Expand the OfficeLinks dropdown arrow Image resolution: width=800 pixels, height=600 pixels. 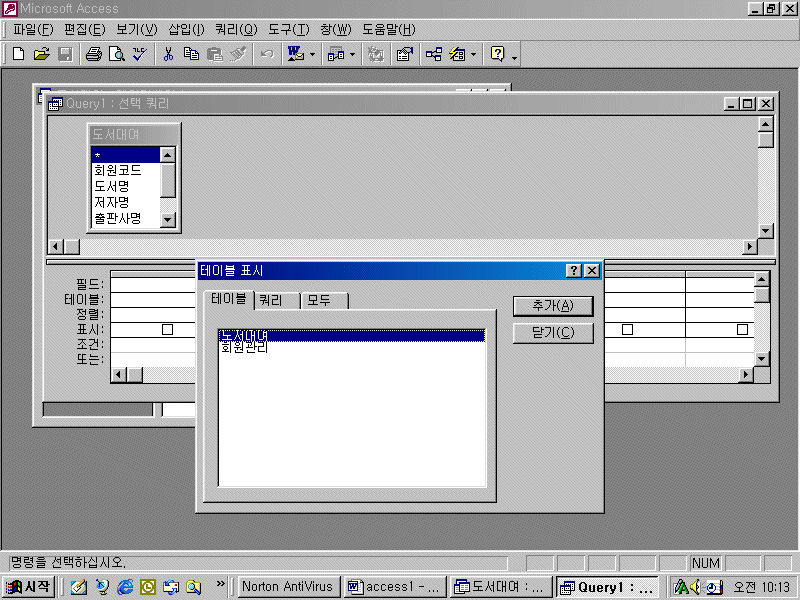pyautogui.click(x=312, y=54)
